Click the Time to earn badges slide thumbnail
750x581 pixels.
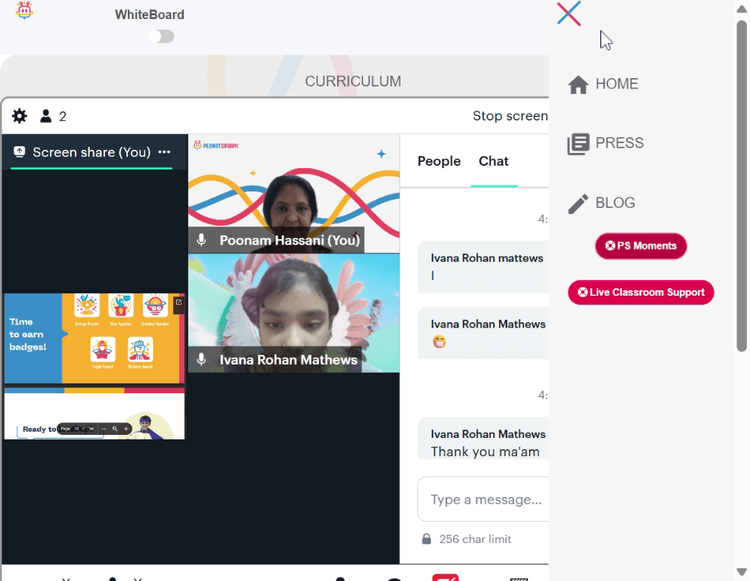pos(94,338)
